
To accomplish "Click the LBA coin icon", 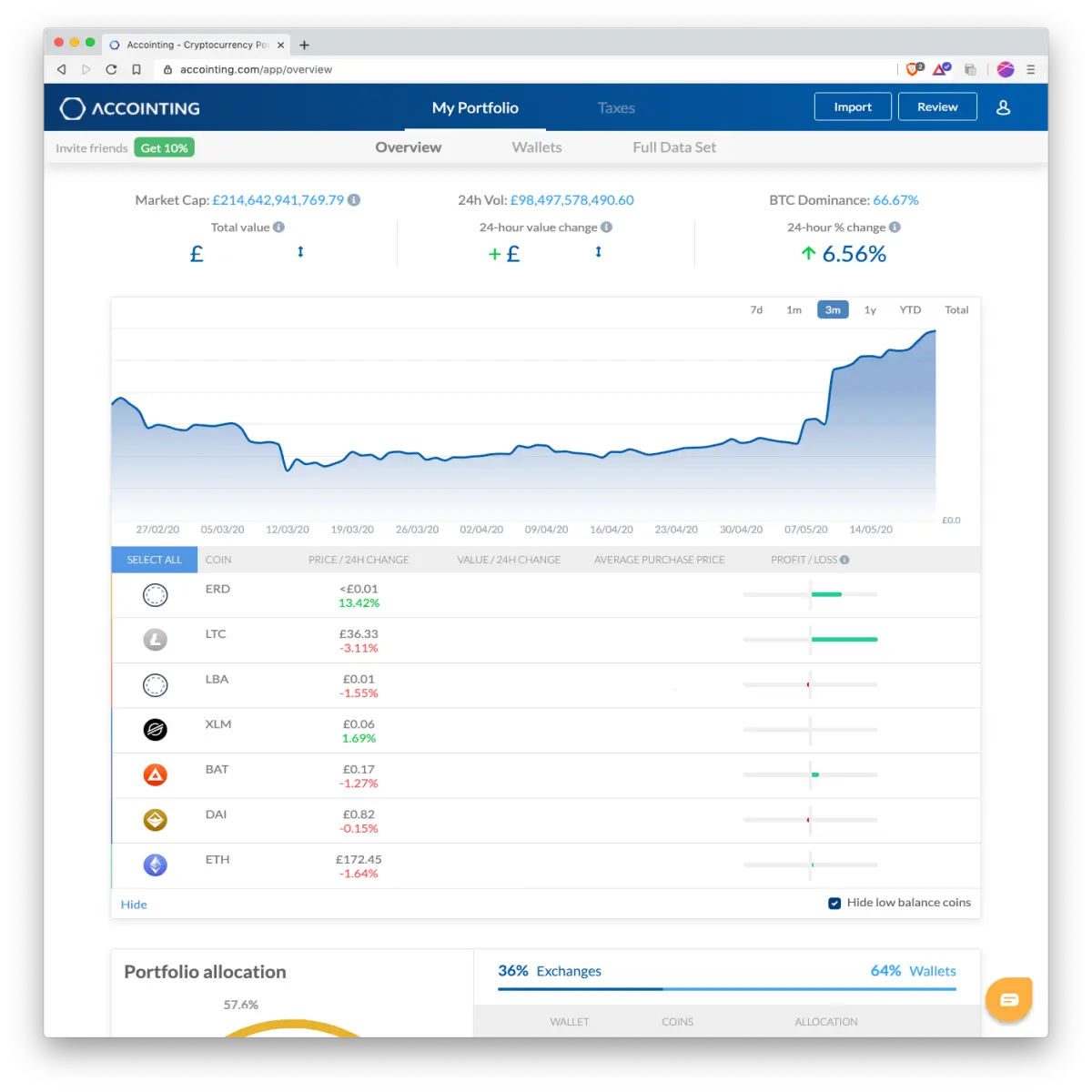I will pos(156,685).
